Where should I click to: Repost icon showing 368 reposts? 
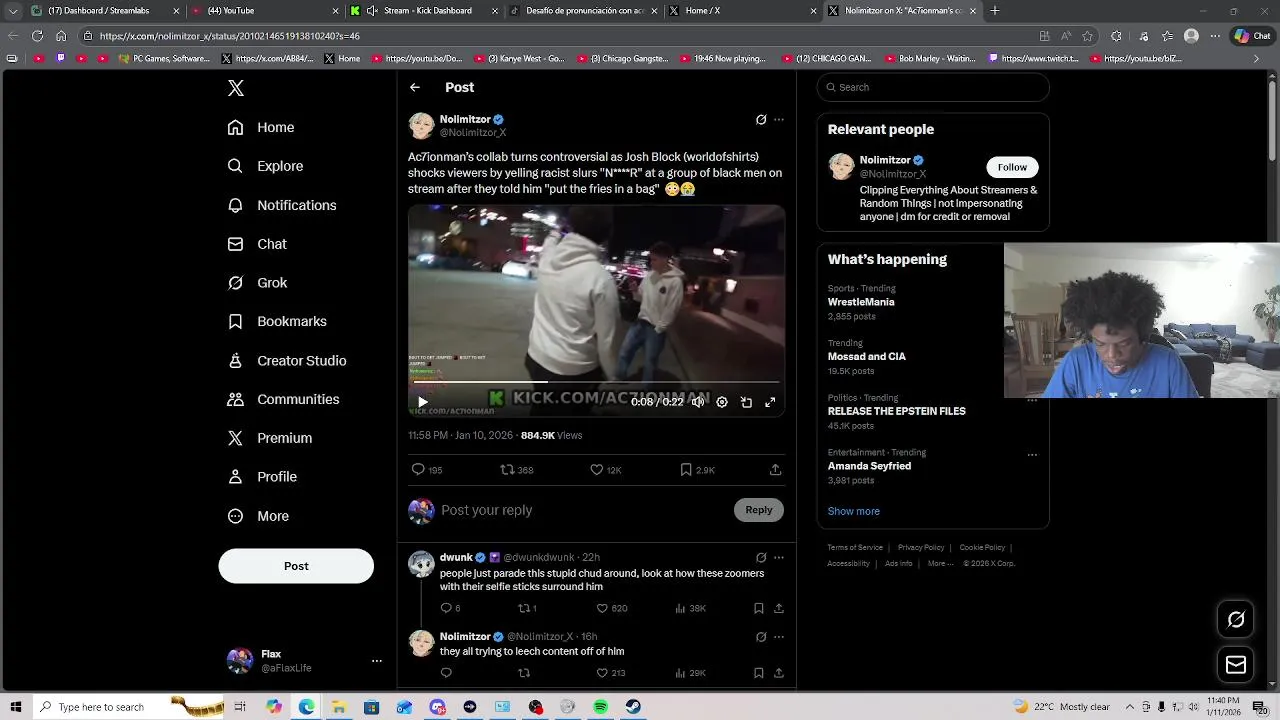pos(517,470)
